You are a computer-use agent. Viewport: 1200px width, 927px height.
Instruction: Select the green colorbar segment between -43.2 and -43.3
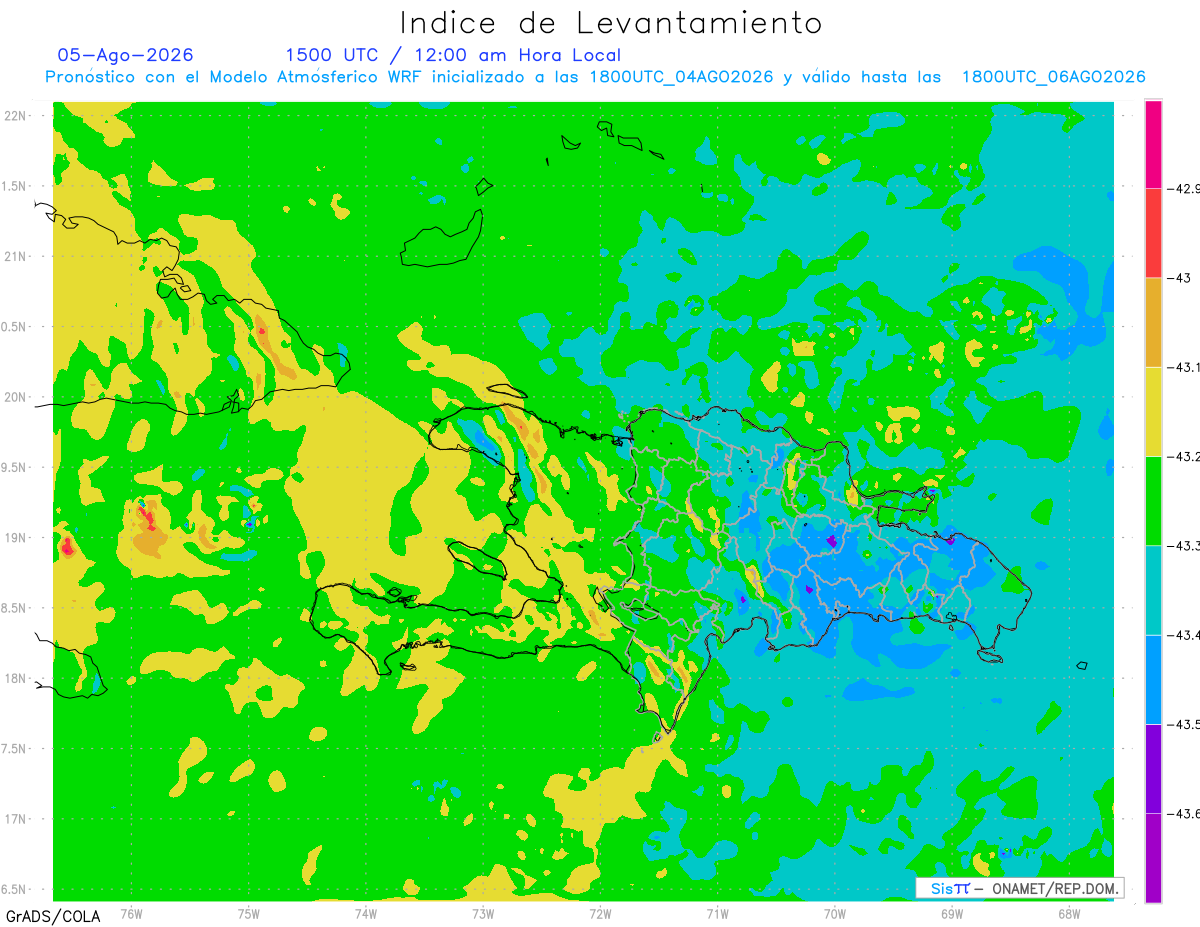(x=1153, y=500)
